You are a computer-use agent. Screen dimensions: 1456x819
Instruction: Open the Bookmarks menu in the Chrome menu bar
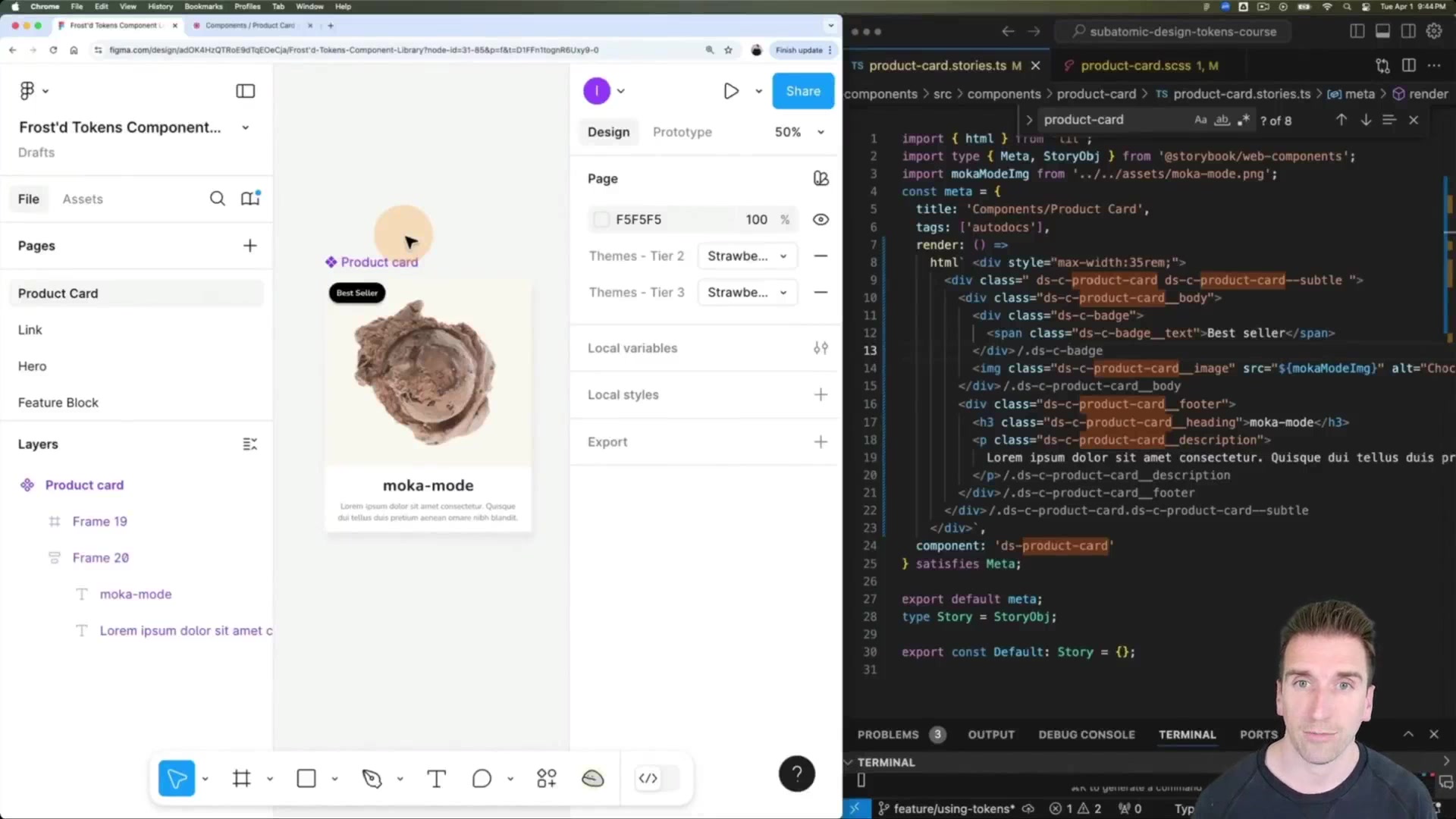(x=203, y=6)
